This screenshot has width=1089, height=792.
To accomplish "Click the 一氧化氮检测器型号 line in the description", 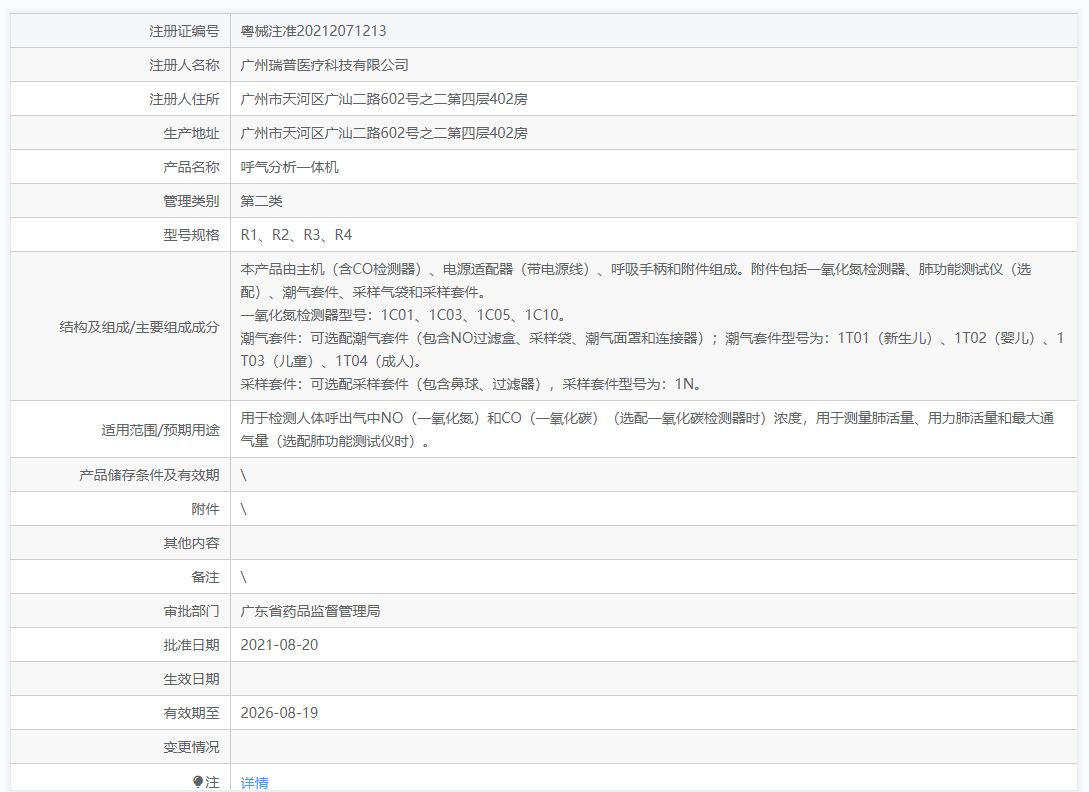I will (404, 315).
